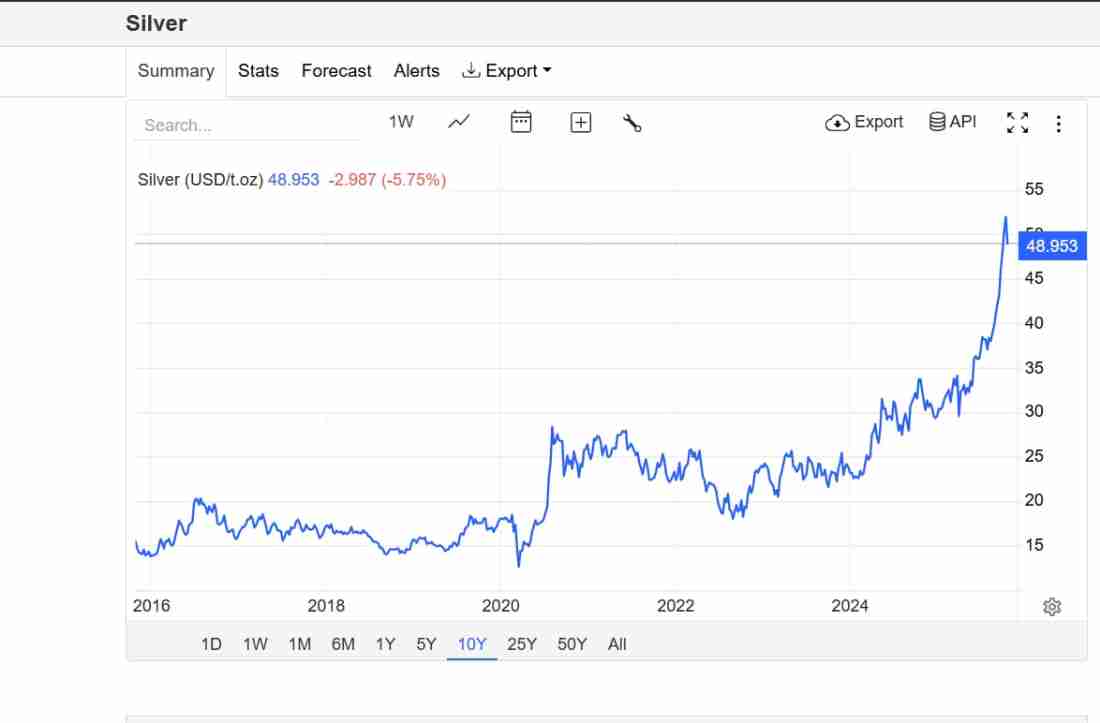1100x723 pixels.
Task: Click the Search input field
Action: point(245,125)
